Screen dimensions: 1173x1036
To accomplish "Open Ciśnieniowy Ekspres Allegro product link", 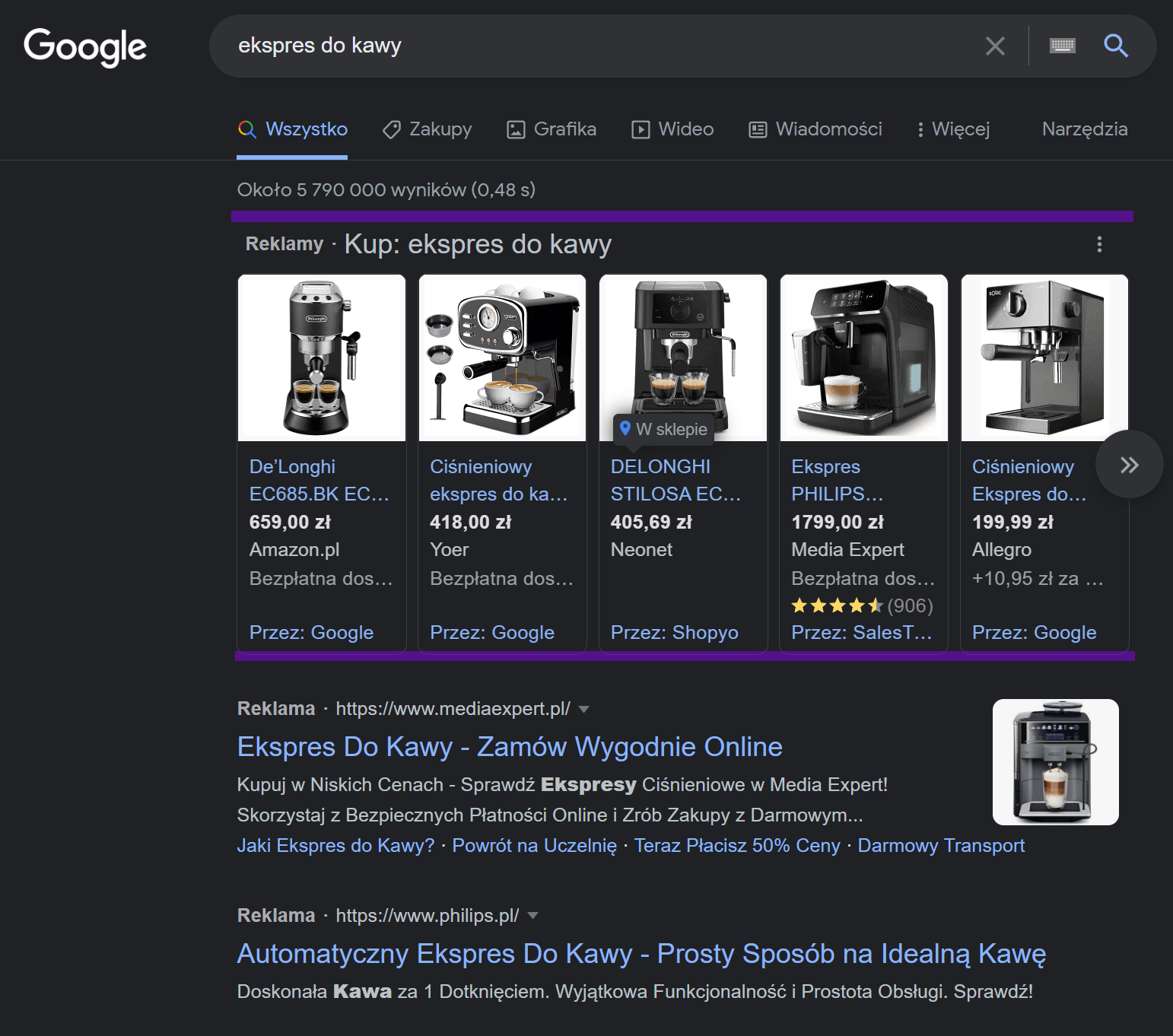I will (x=1029, y=480).
